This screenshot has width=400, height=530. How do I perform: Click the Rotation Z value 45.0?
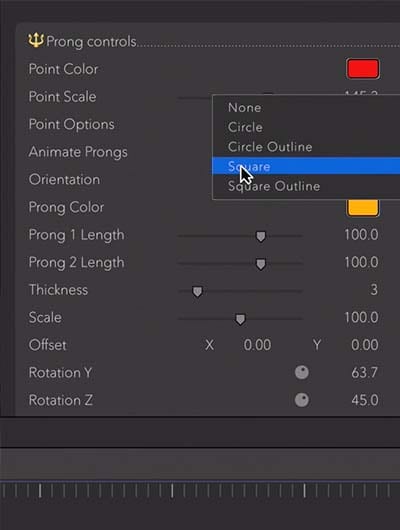coord(364,400)
